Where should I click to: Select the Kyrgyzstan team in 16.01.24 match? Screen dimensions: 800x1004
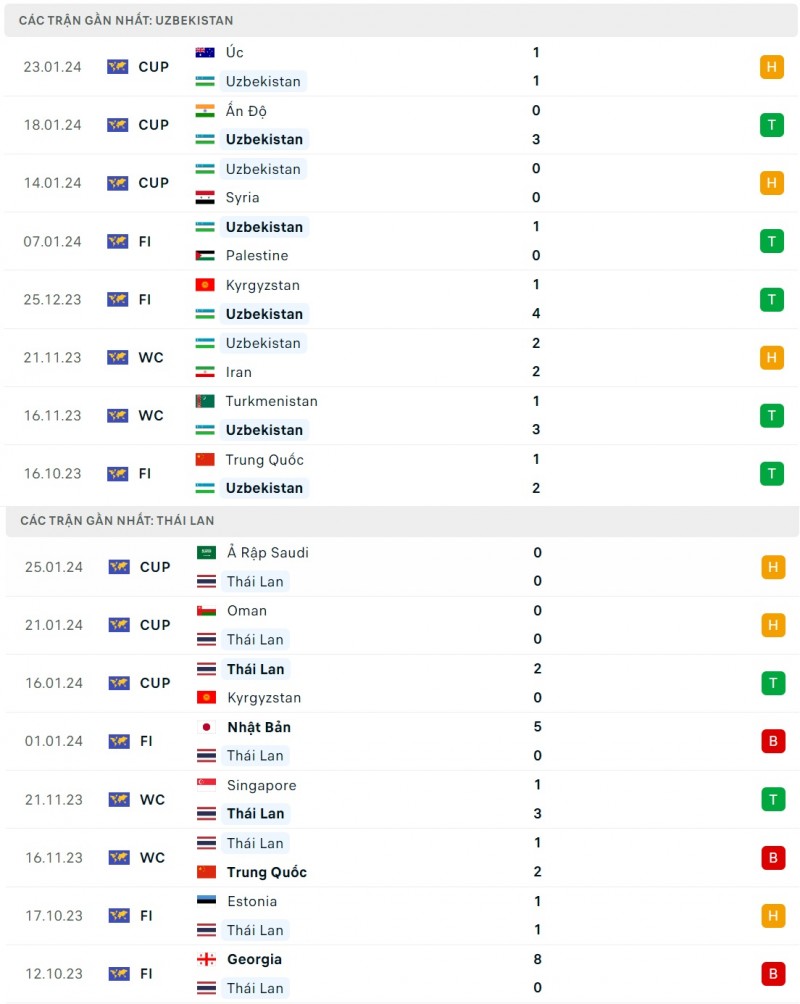[263, 698]
